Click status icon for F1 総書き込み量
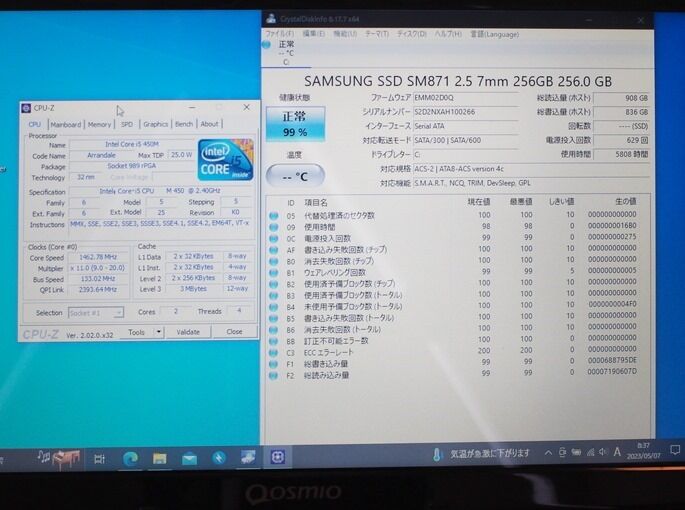 pos(273,364)
